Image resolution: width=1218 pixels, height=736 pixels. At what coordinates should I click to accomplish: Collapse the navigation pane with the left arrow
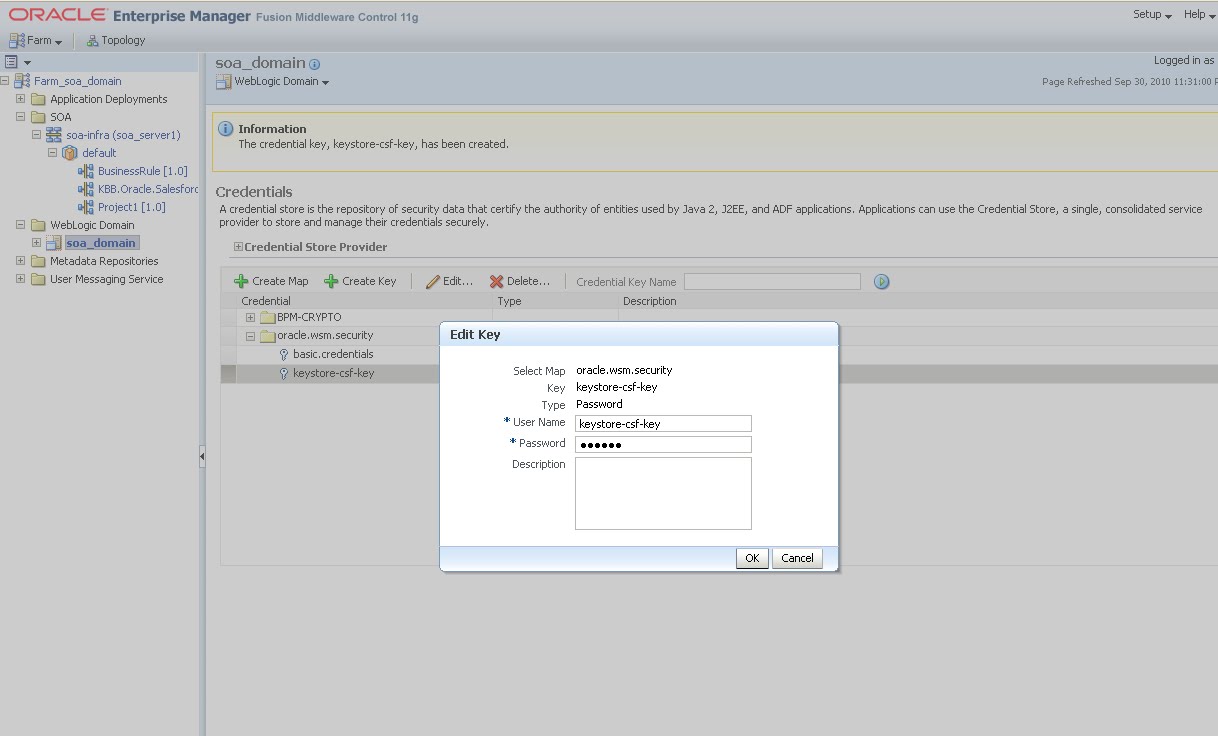pos(203,455)
